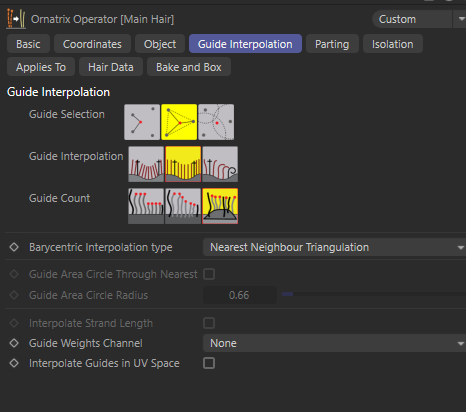466x412 pixels.
Task: Open the Bake and Box tab
Action: 189,67
